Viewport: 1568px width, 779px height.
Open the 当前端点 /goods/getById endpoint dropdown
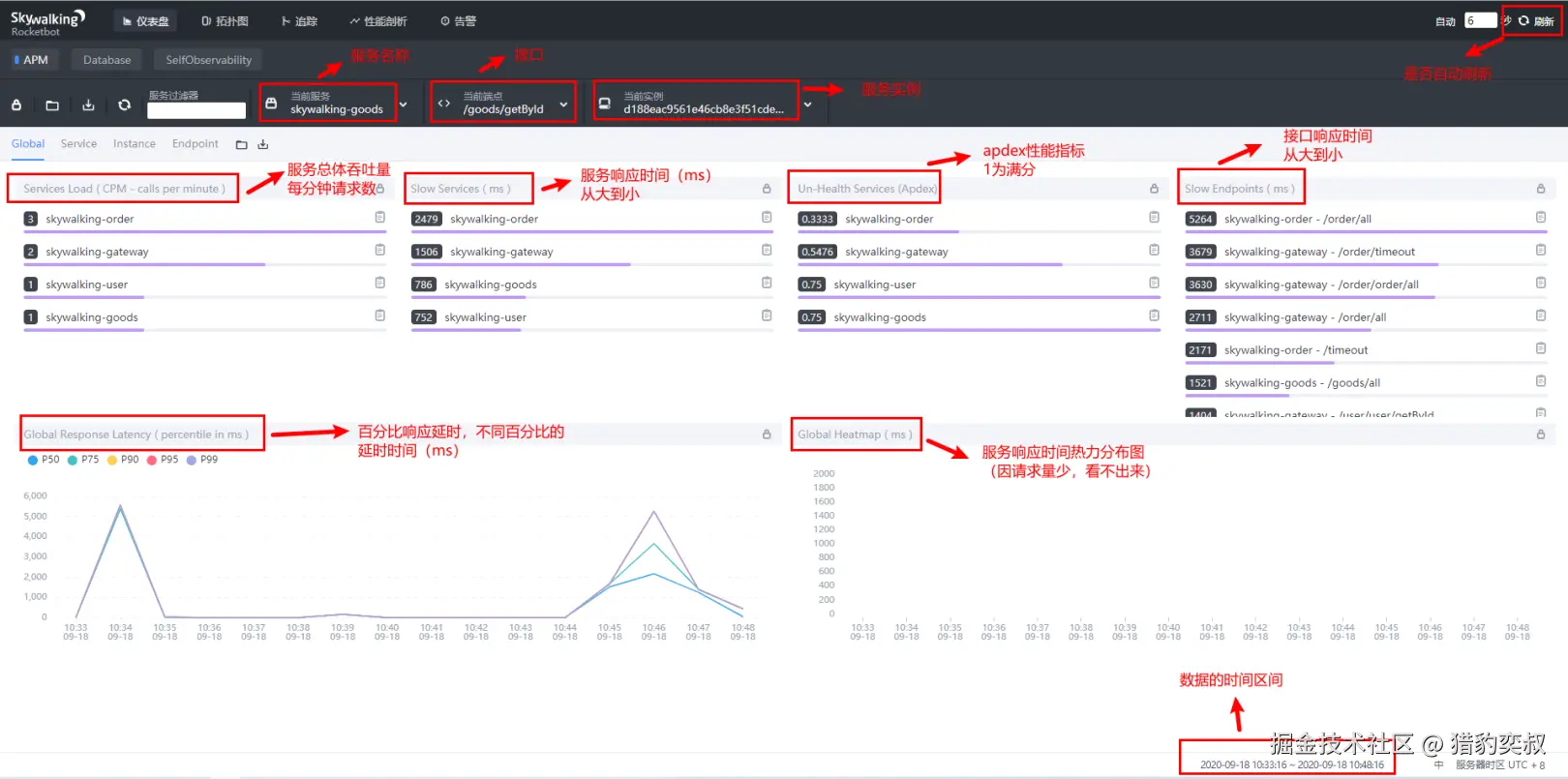(503, 103)
